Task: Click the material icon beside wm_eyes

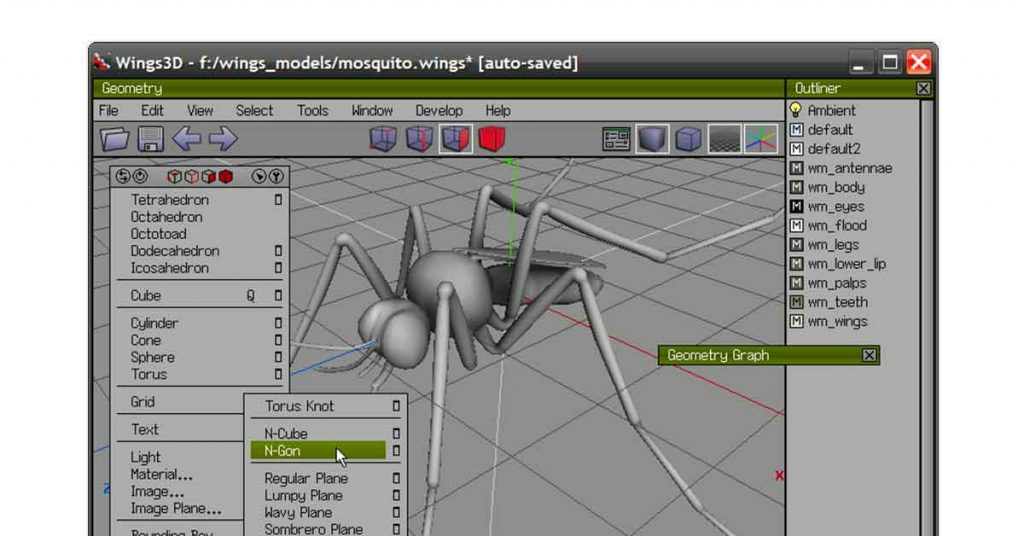Action: pos(796,206)
